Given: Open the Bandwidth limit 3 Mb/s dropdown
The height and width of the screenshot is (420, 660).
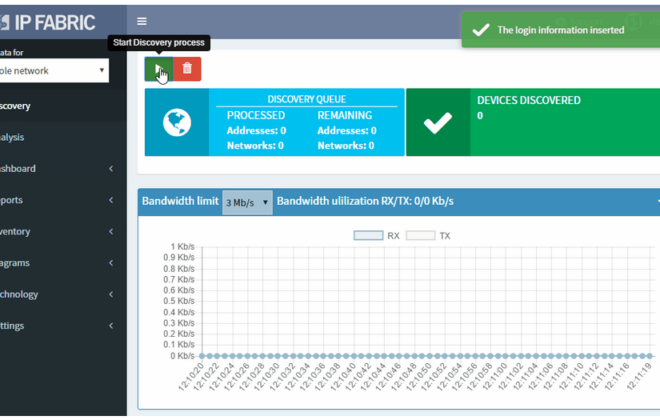Looking at the screenshot, I should point(247,202).
